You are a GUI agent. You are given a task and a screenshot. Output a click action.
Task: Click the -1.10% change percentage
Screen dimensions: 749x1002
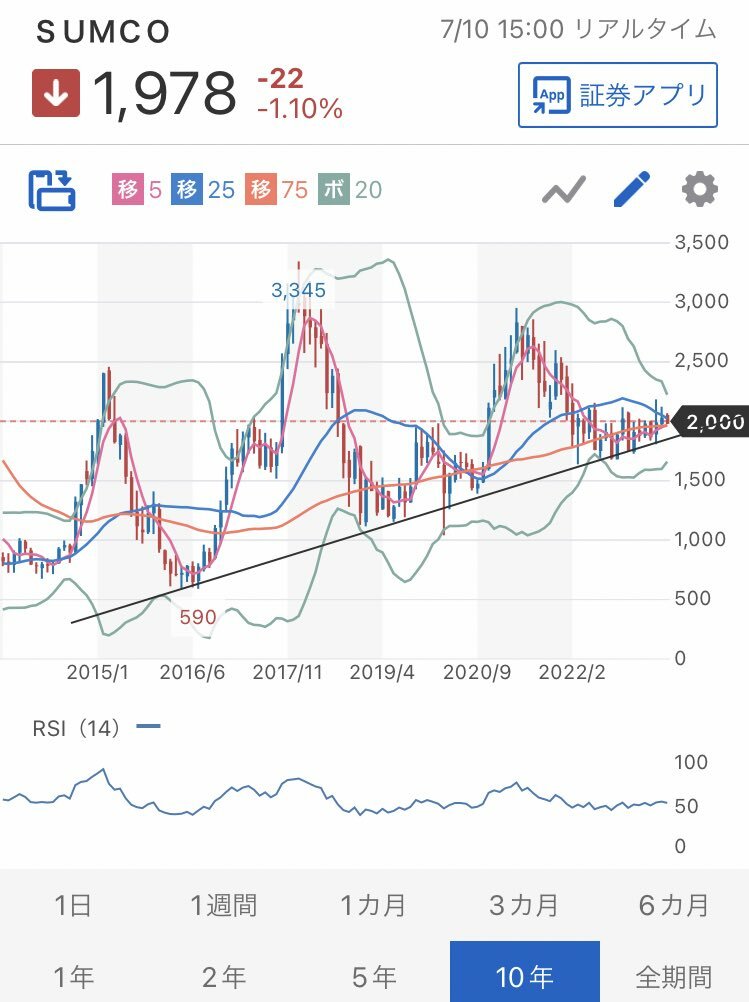(300, 109)
